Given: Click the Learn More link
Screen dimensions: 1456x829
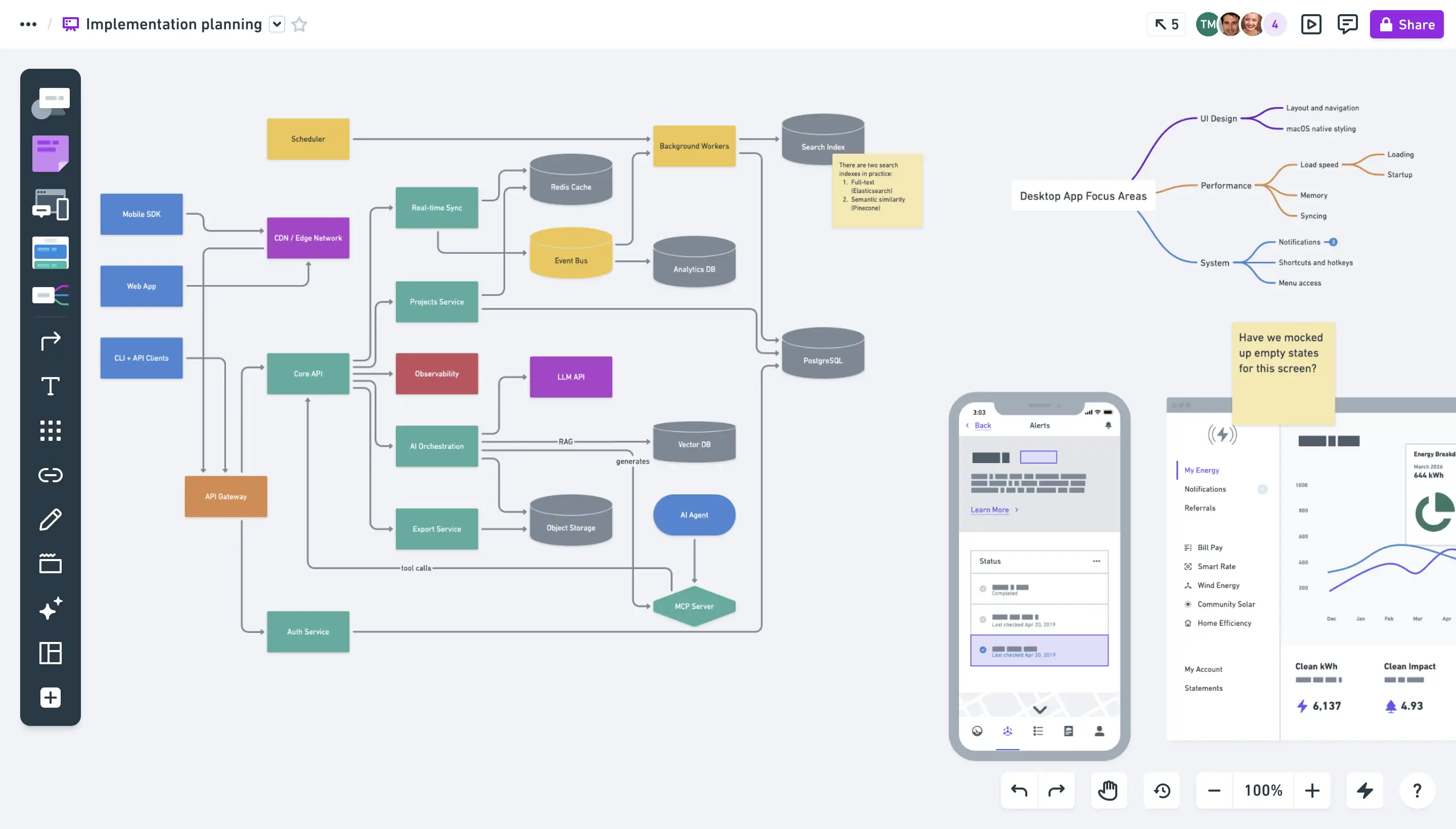Looking at the screenshot, I should pyautogui.click(x=990, y=510).
